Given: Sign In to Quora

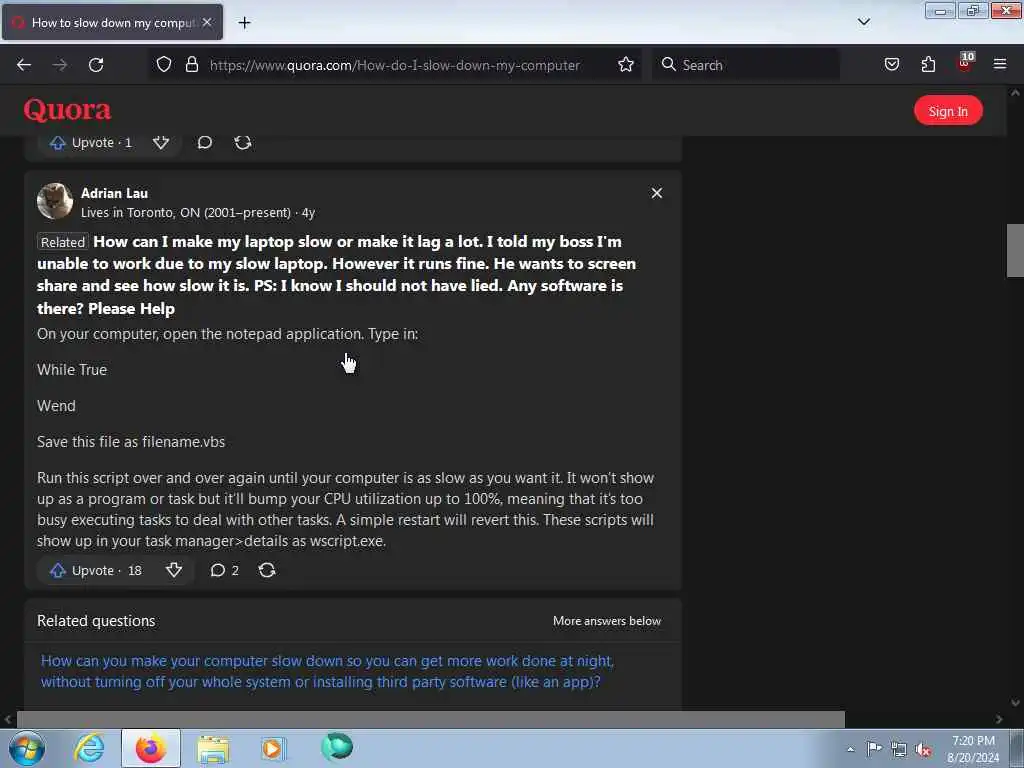Looking at the screenshot, I should (948, 111).
